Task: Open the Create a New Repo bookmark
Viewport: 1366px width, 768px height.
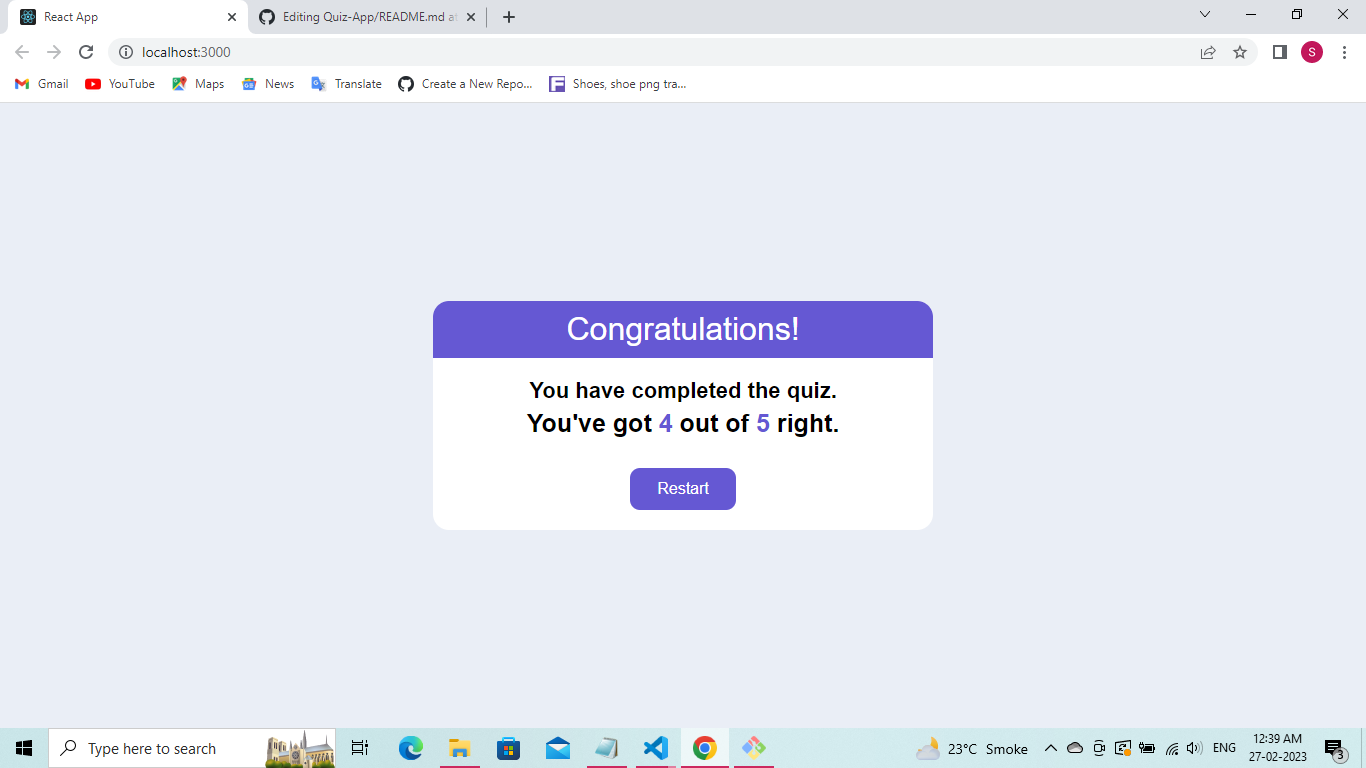Action: point(465,84)
